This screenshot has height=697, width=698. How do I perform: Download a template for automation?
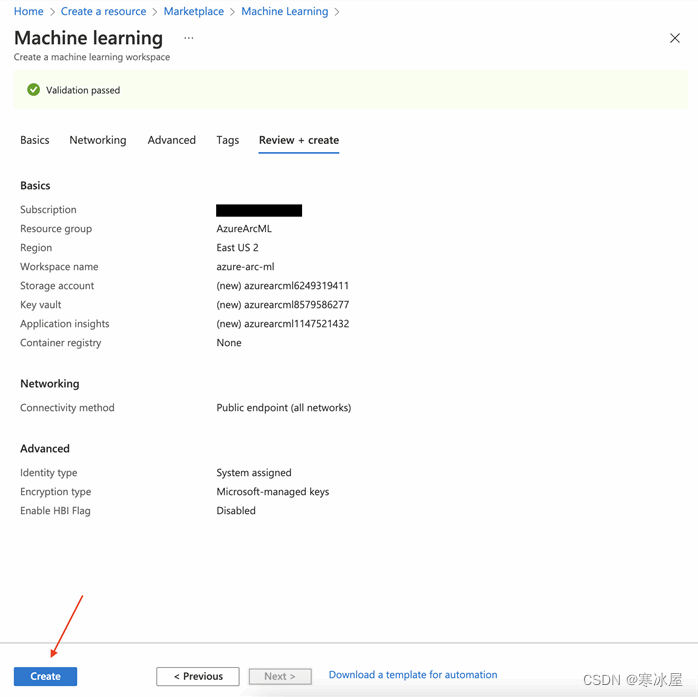(x=413, y=675)
